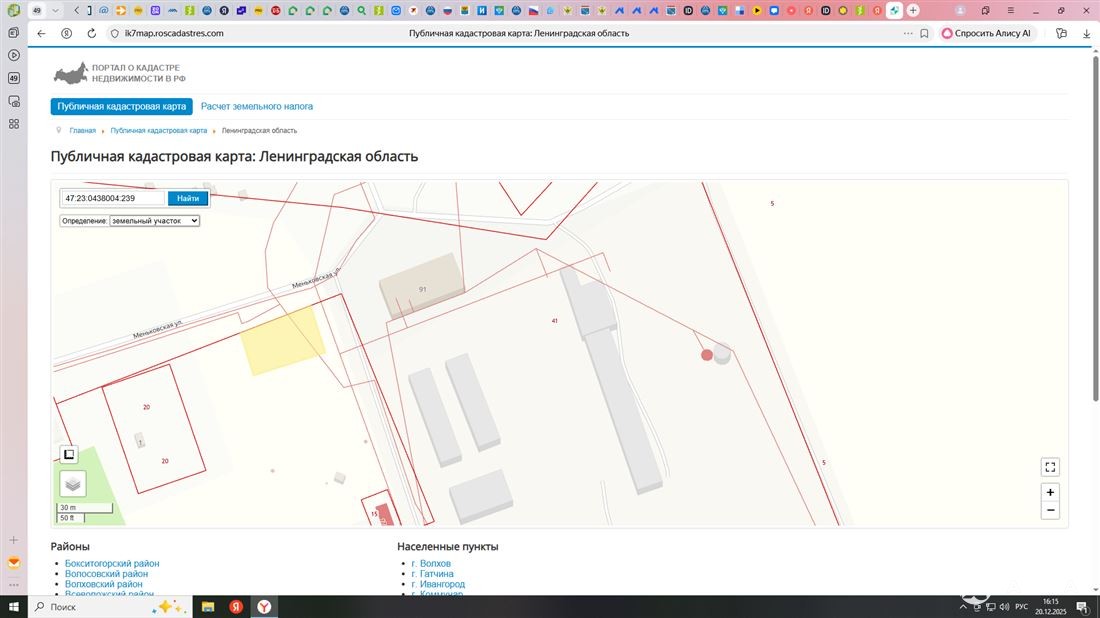This screenshot has height=618, width=1100.
Task: Click the cadastral number input field
Action: click(x=113, y=198)
